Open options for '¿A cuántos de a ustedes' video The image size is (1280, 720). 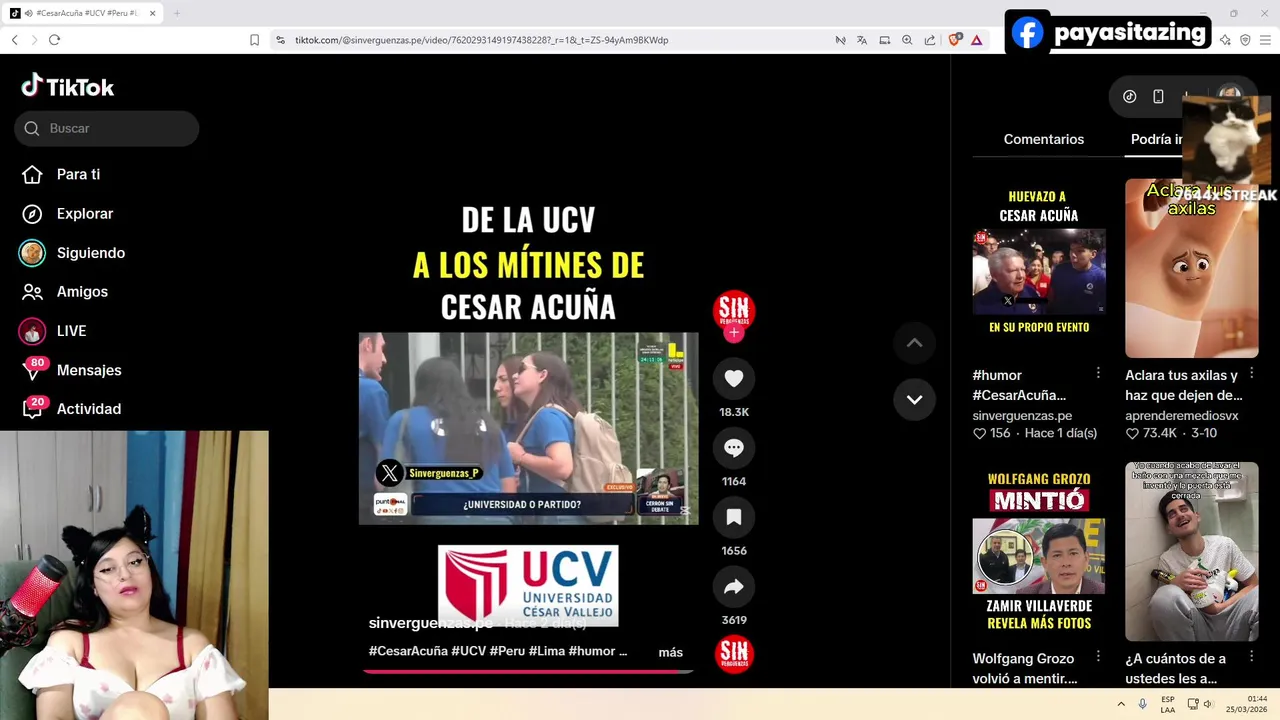click(1251, 657)
